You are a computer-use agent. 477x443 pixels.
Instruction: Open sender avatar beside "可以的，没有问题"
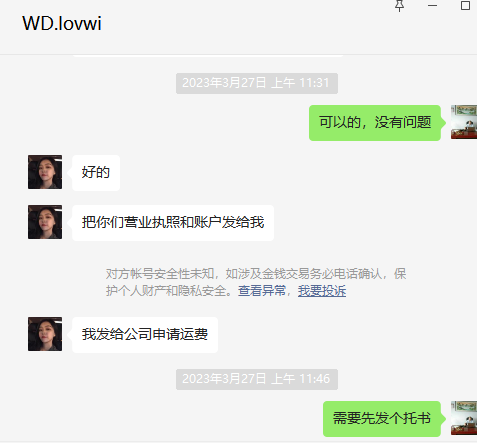click(464, 122)
